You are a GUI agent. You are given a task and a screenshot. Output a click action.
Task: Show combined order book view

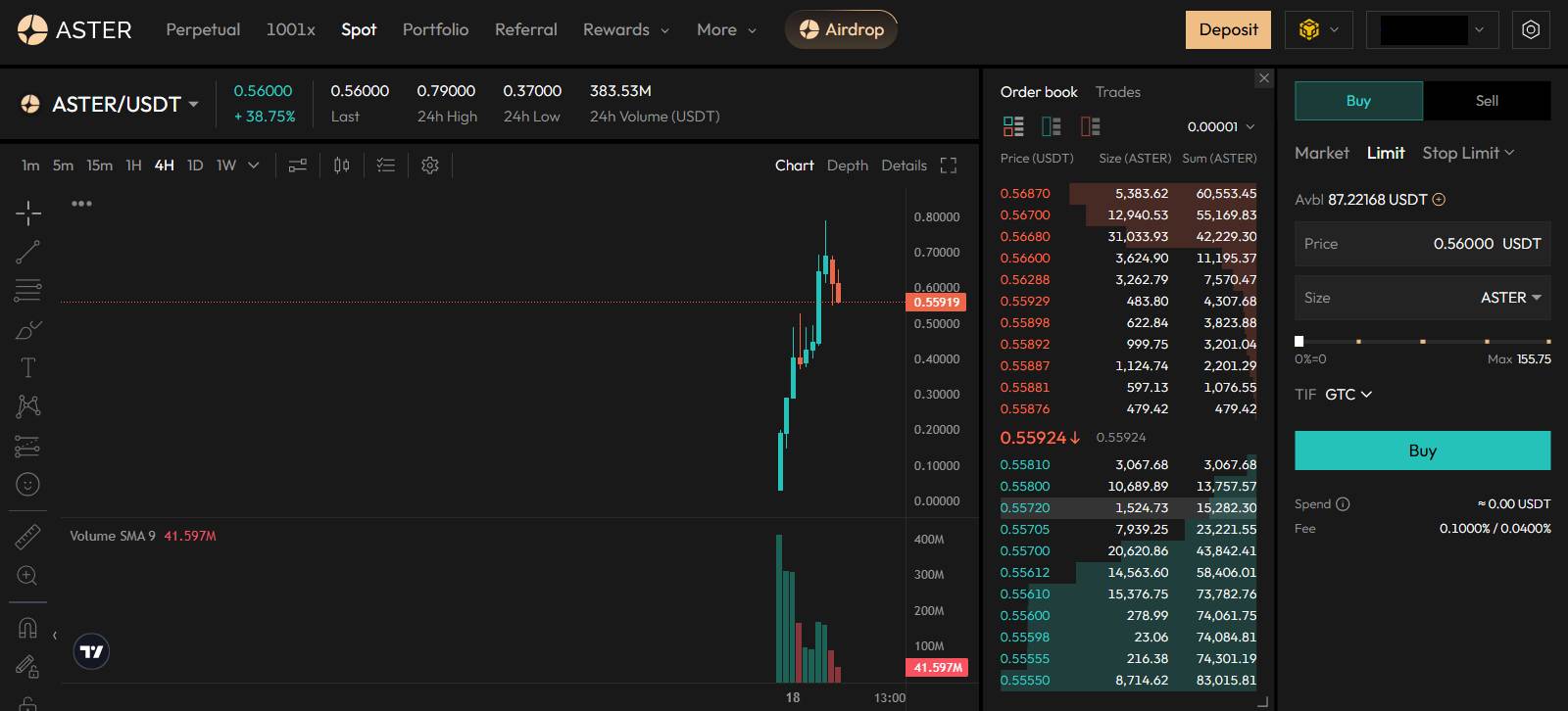(x=1013, y=126)
